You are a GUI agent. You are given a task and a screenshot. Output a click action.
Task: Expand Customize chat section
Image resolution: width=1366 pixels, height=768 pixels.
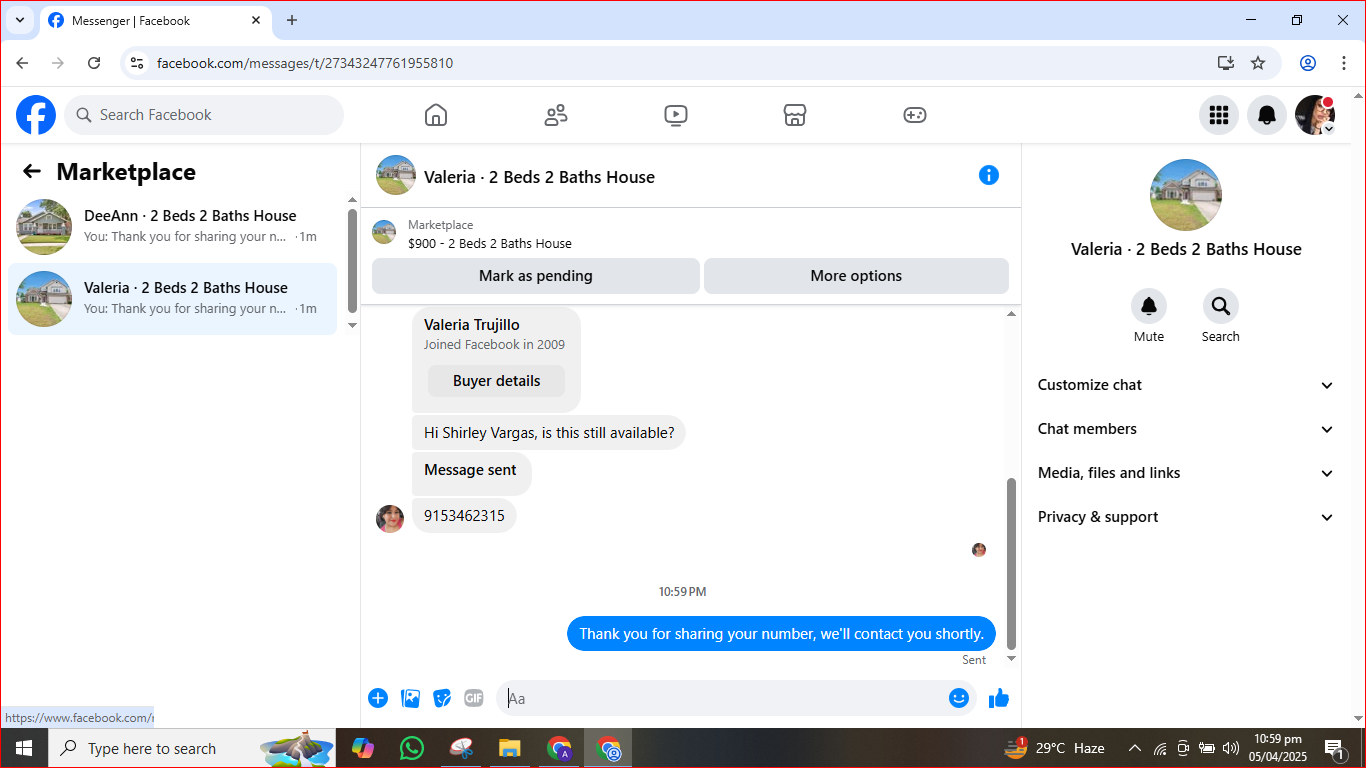[x=1186, y=385]
